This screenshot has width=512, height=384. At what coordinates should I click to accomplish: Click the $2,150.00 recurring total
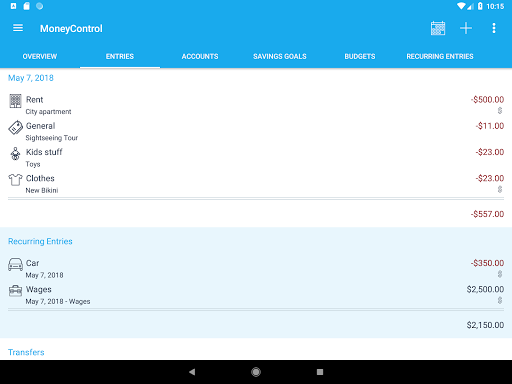[x=485, y=325]
